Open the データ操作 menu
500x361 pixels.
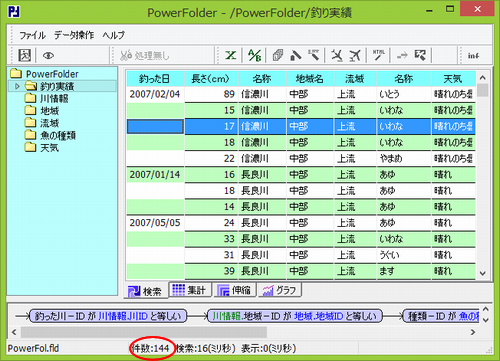click(x=74, y=35)
